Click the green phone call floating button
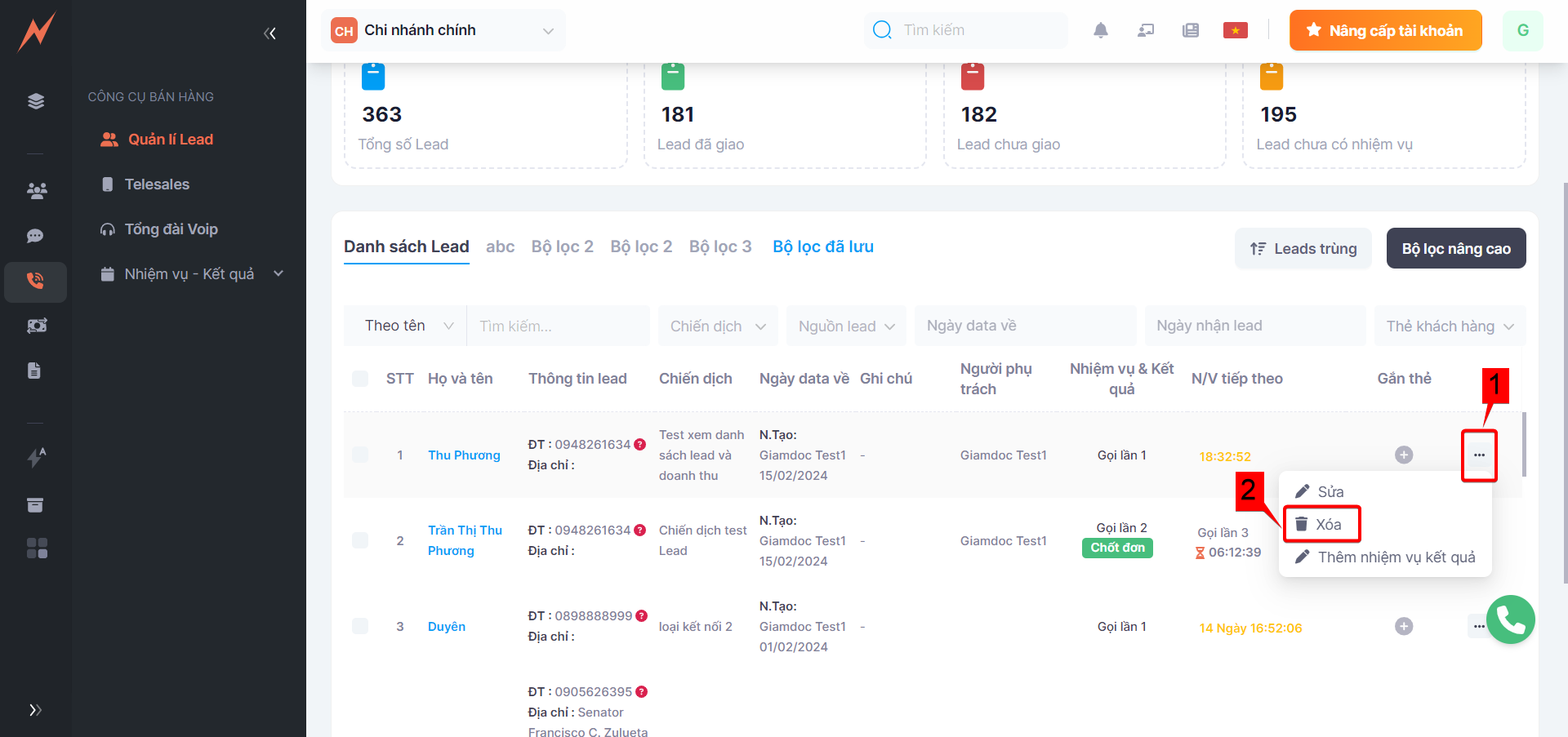 (1510, 619)
